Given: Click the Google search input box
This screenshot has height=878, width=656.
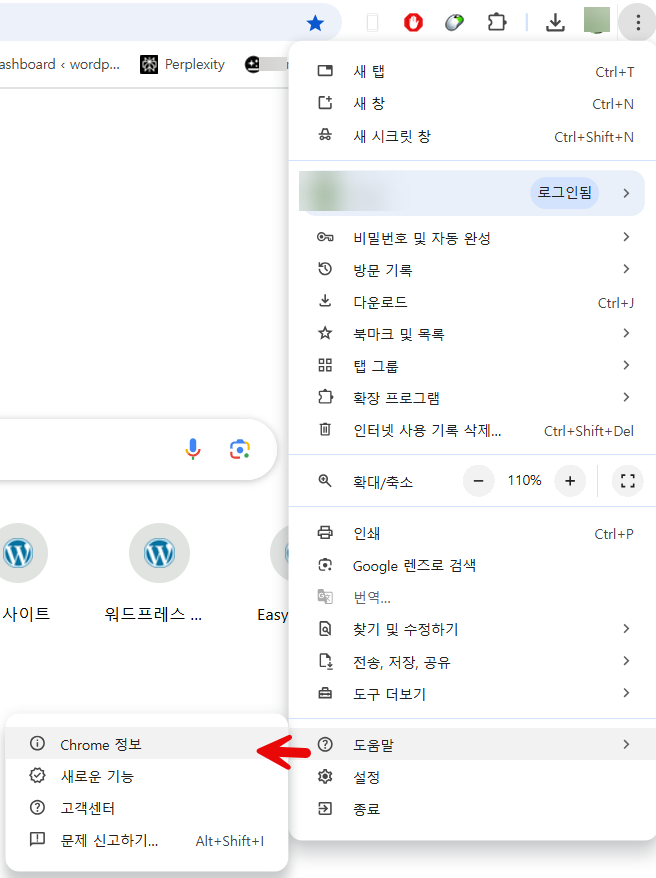Looking at the screenshot, I should [137, 449].
